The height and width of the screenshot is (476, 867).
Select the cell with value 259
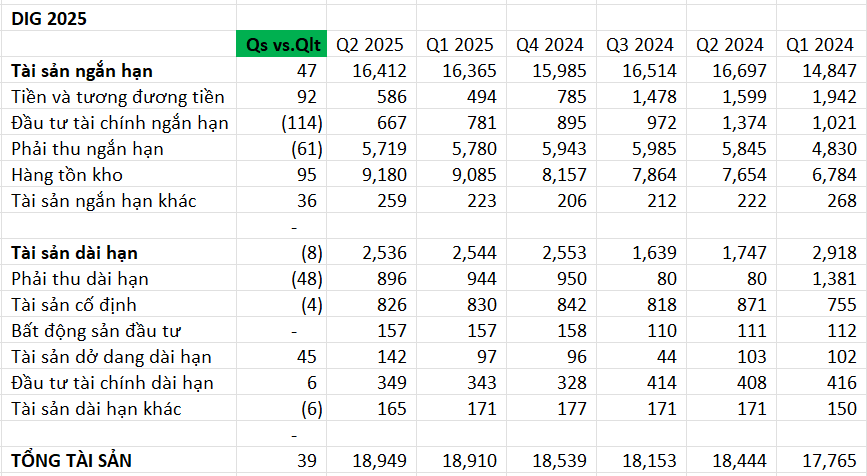tap(371, 201)
